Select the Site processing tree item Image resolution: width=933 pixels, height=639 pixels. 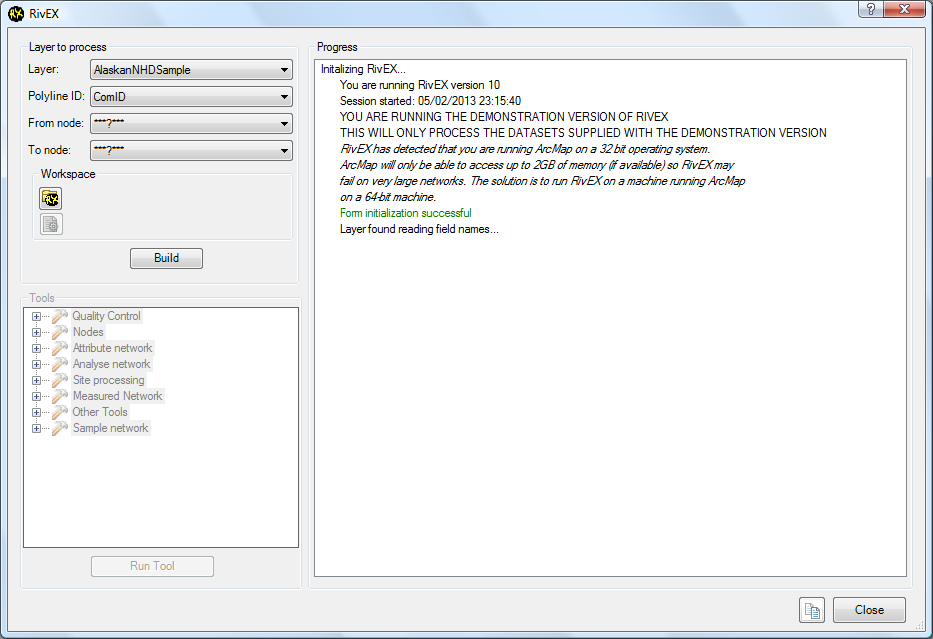pyautogui.click(x=108, y=380)
